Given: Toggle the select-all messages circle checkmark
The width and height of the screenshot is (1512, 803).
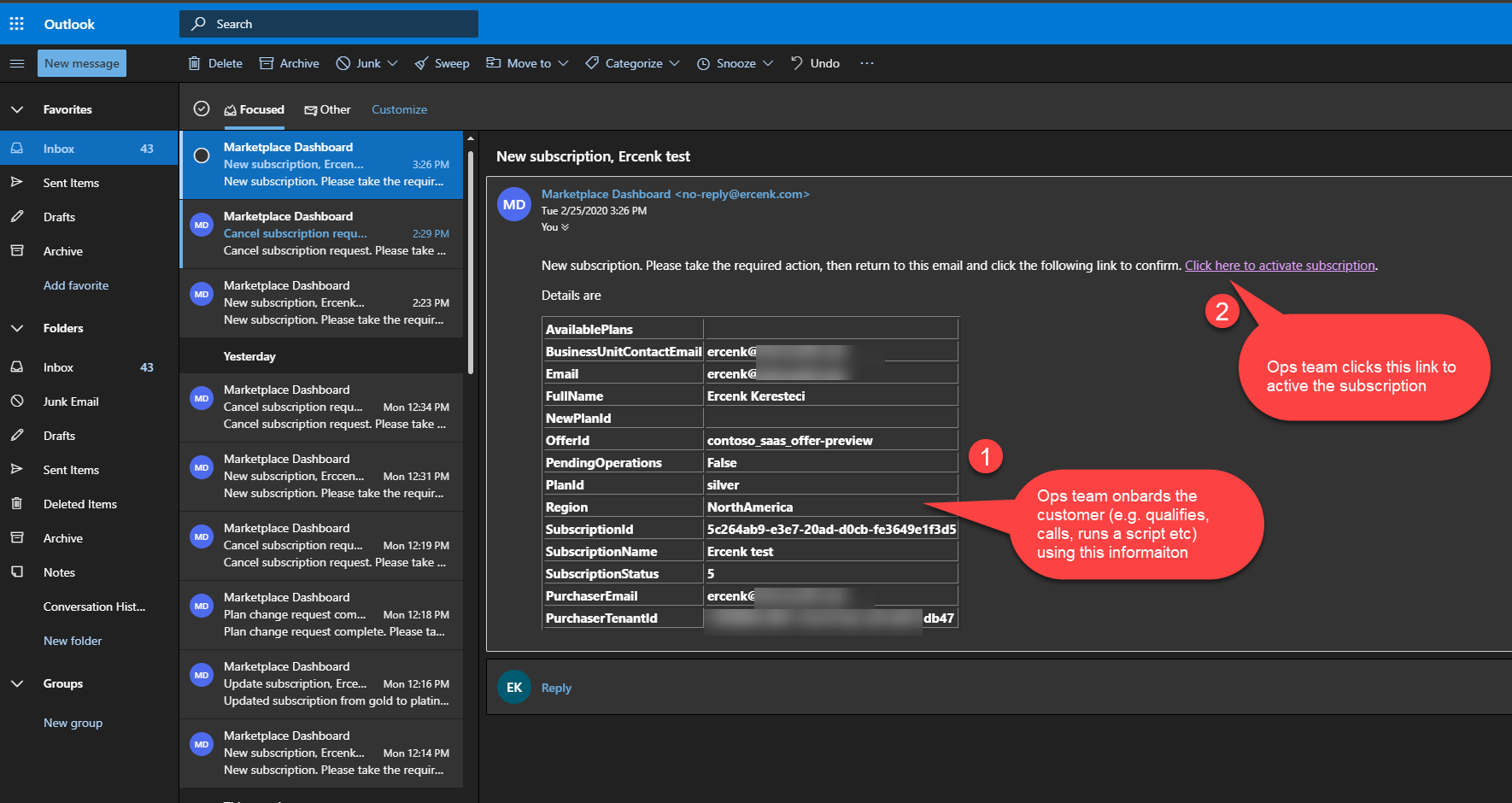Looking at the screenshot, I should pyautogui.click(x=202, y=108).
